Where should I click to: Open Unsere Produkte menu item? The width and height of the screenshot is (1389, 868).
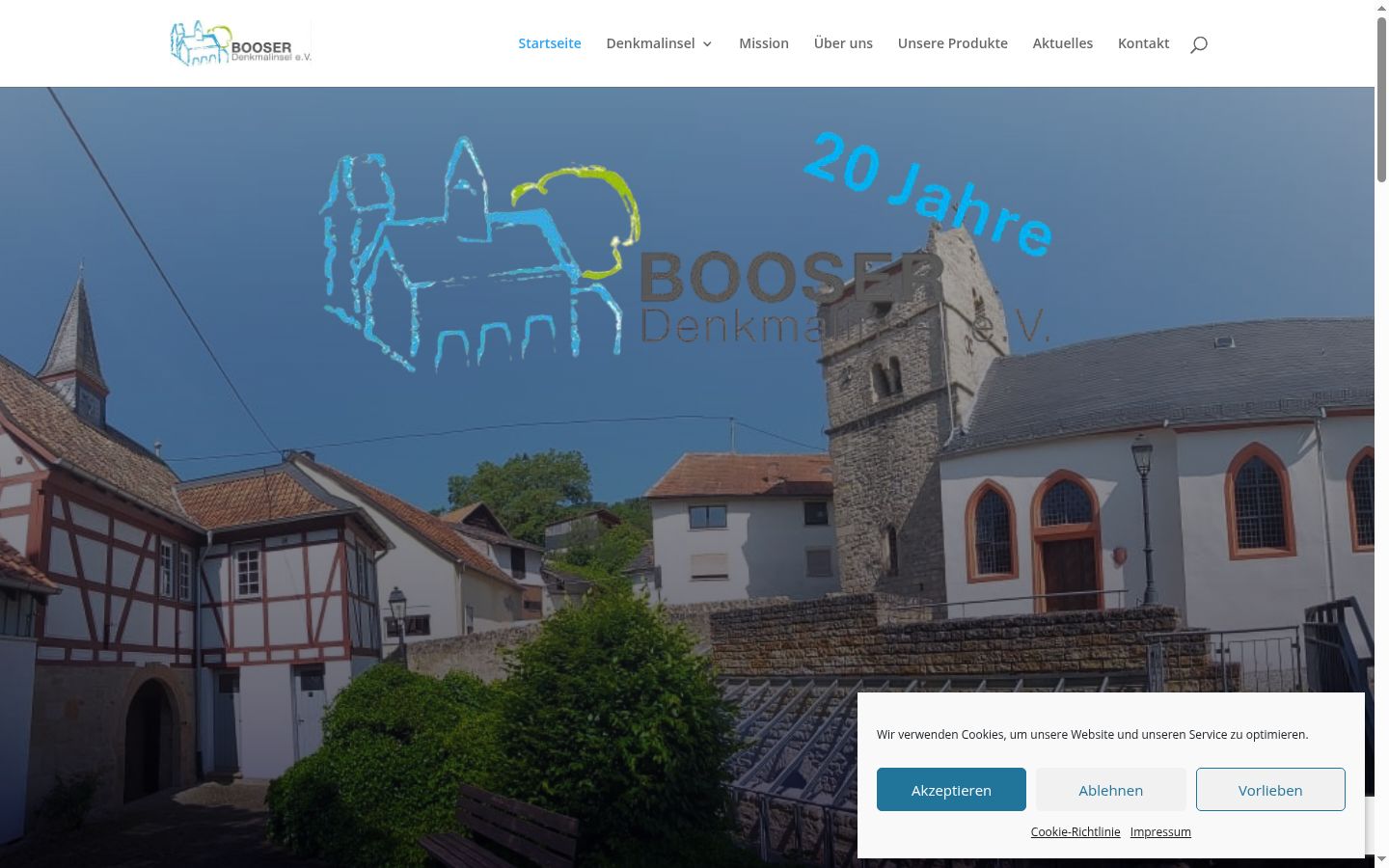tap(953, 43)
